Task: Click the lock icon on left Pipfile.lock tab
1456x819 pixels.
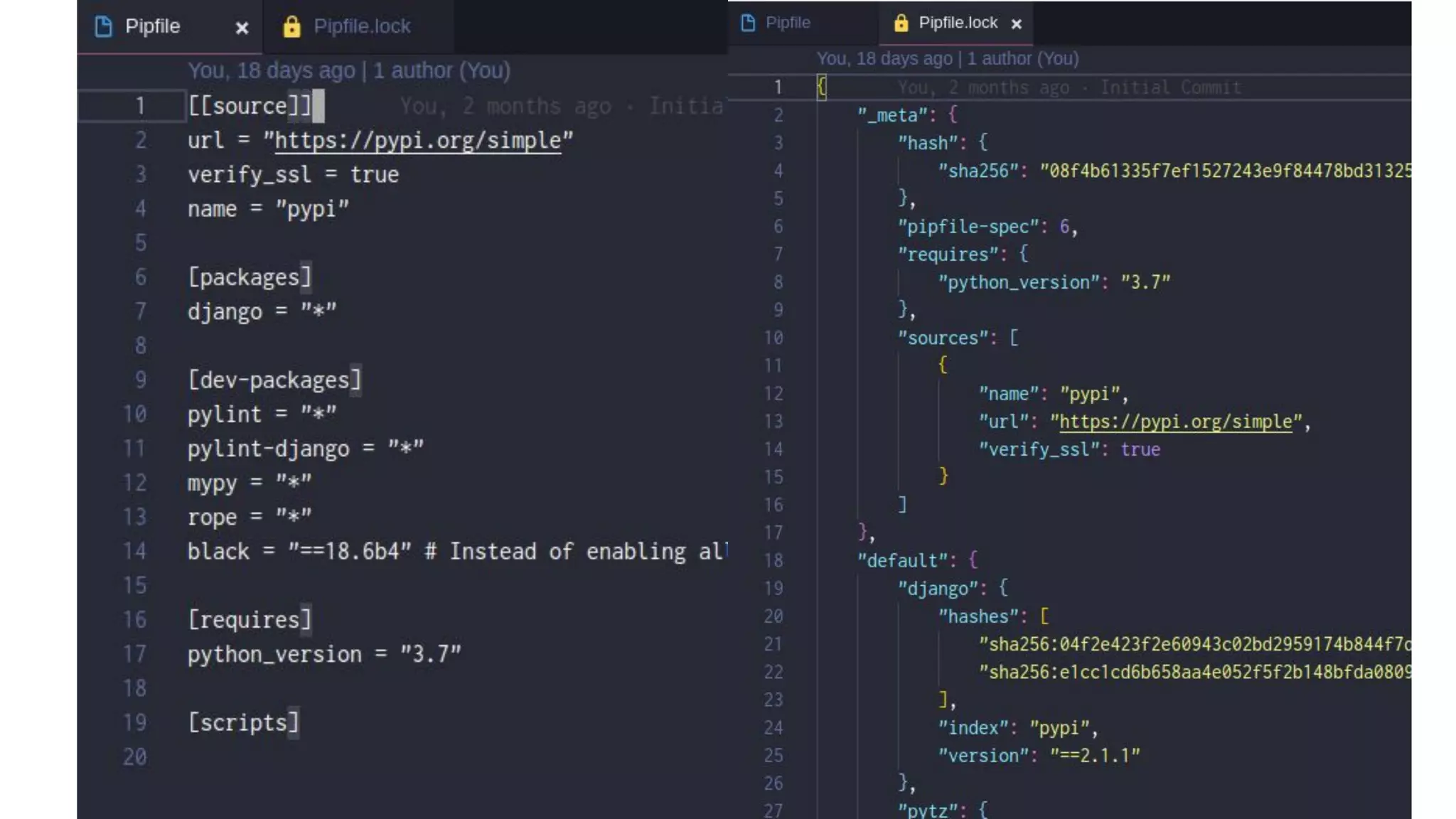Action: pyautogui.click(x=291, y=27)
